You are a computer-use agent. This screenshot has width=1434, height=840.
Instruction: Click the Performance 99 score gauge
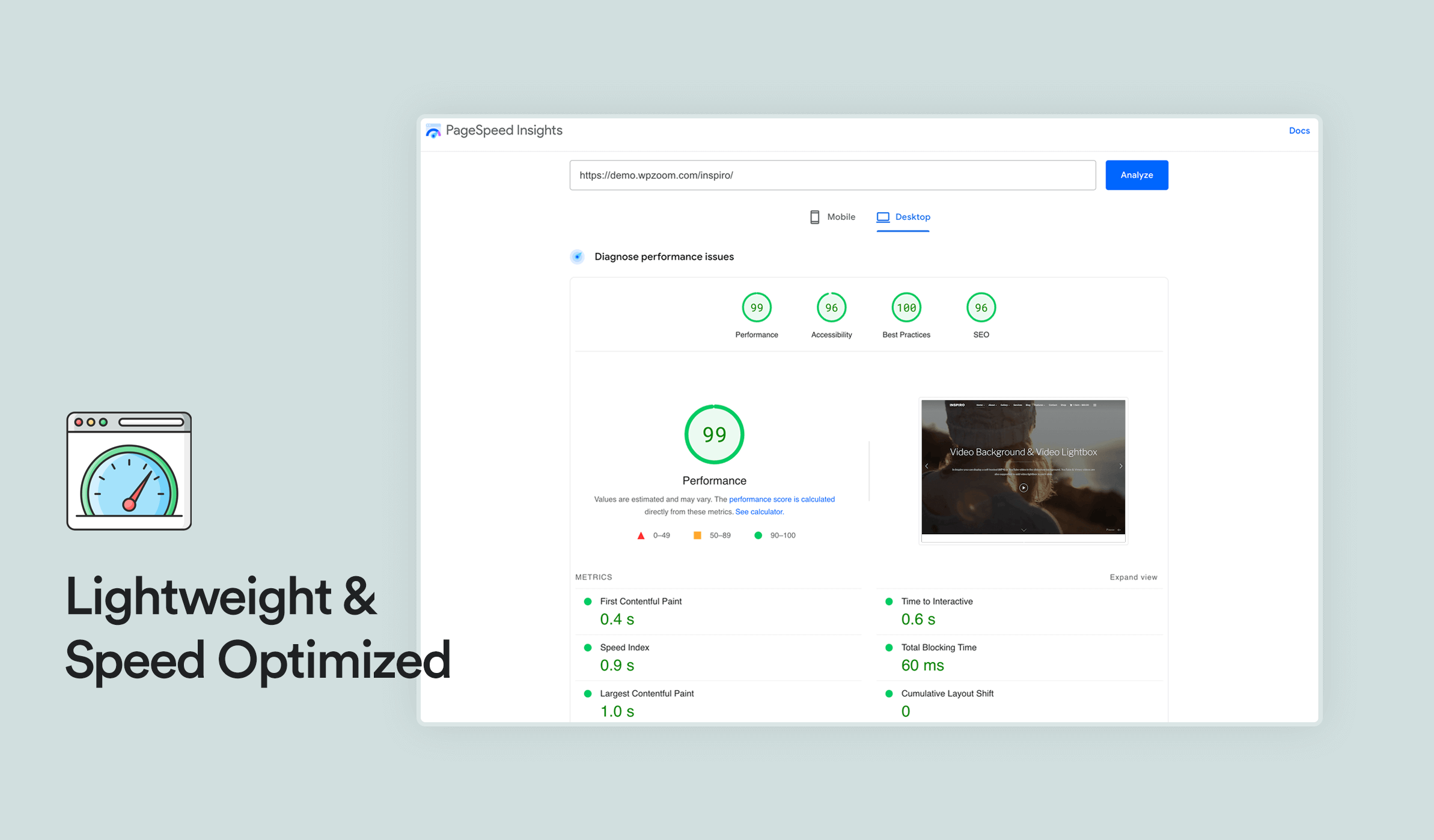756,308
